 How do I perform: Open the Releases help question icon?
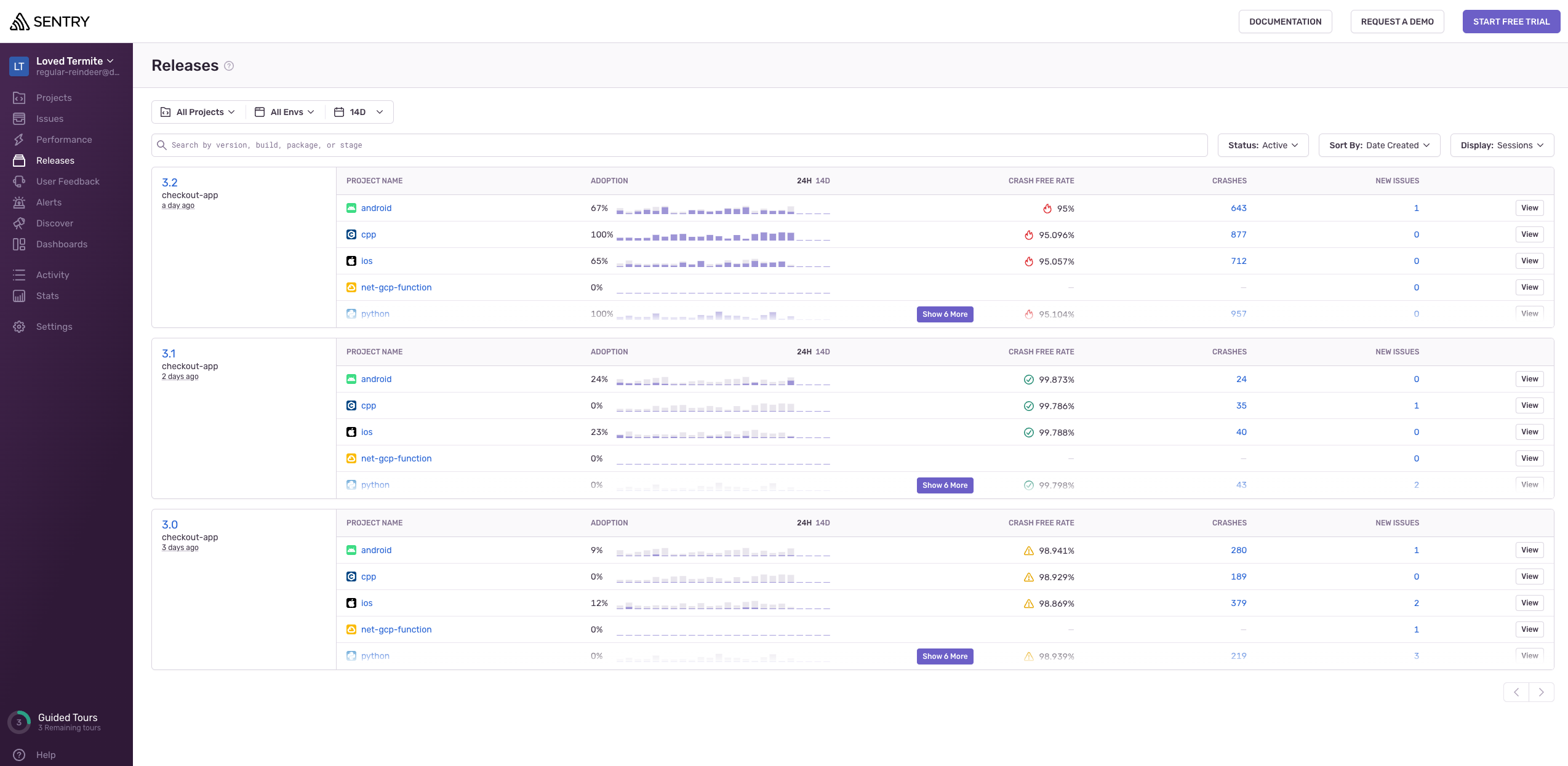click(x=229, y=66)
